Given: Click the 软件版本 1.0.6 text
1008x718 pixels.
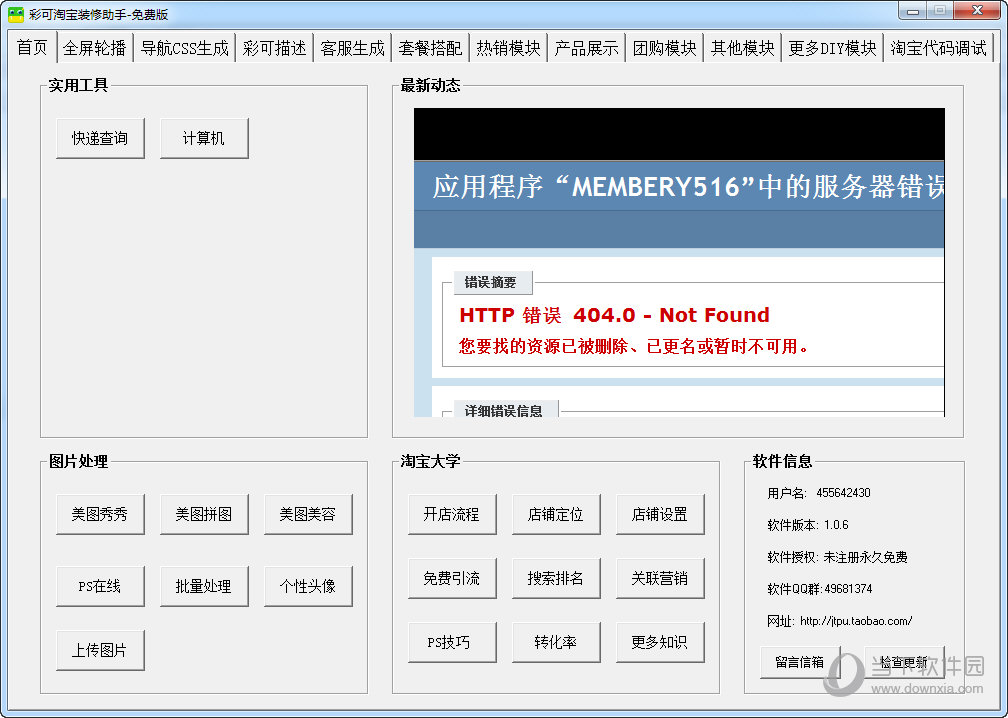Looking at the screenshot, I should tap(808, 525).
